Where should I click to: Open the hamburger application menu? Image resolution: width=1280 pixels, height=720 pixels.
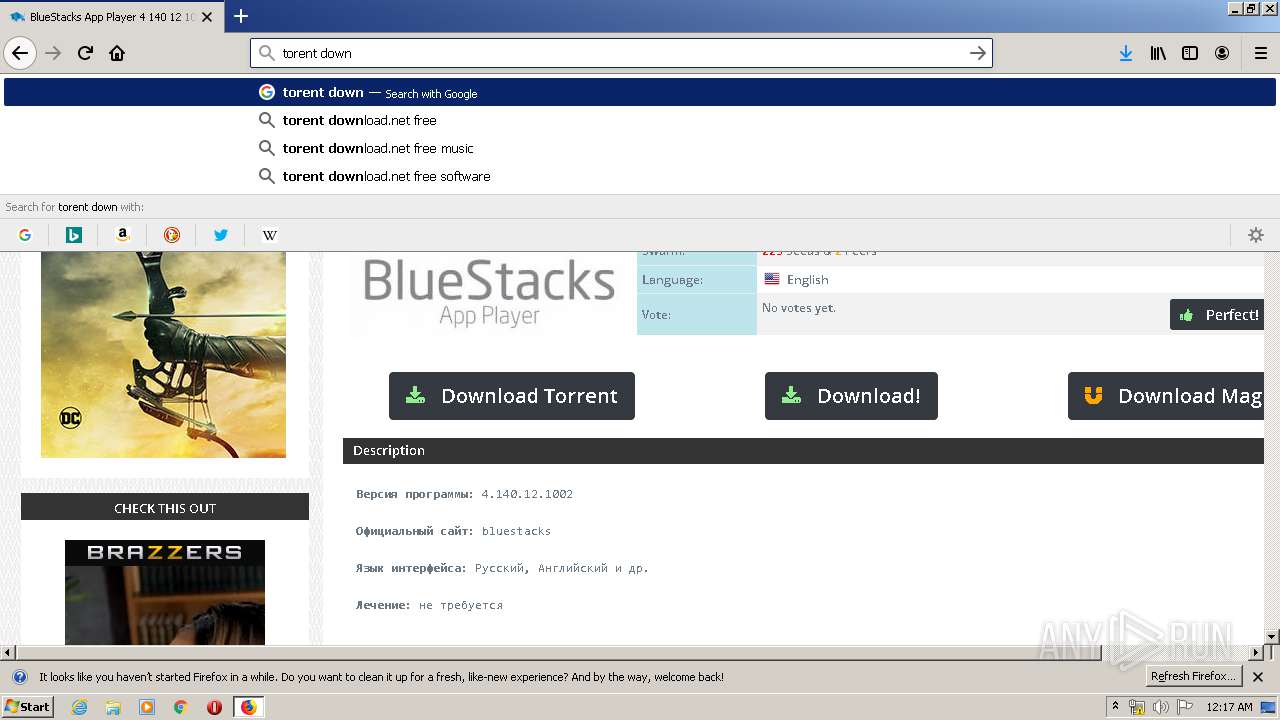tap(1261, 53)
